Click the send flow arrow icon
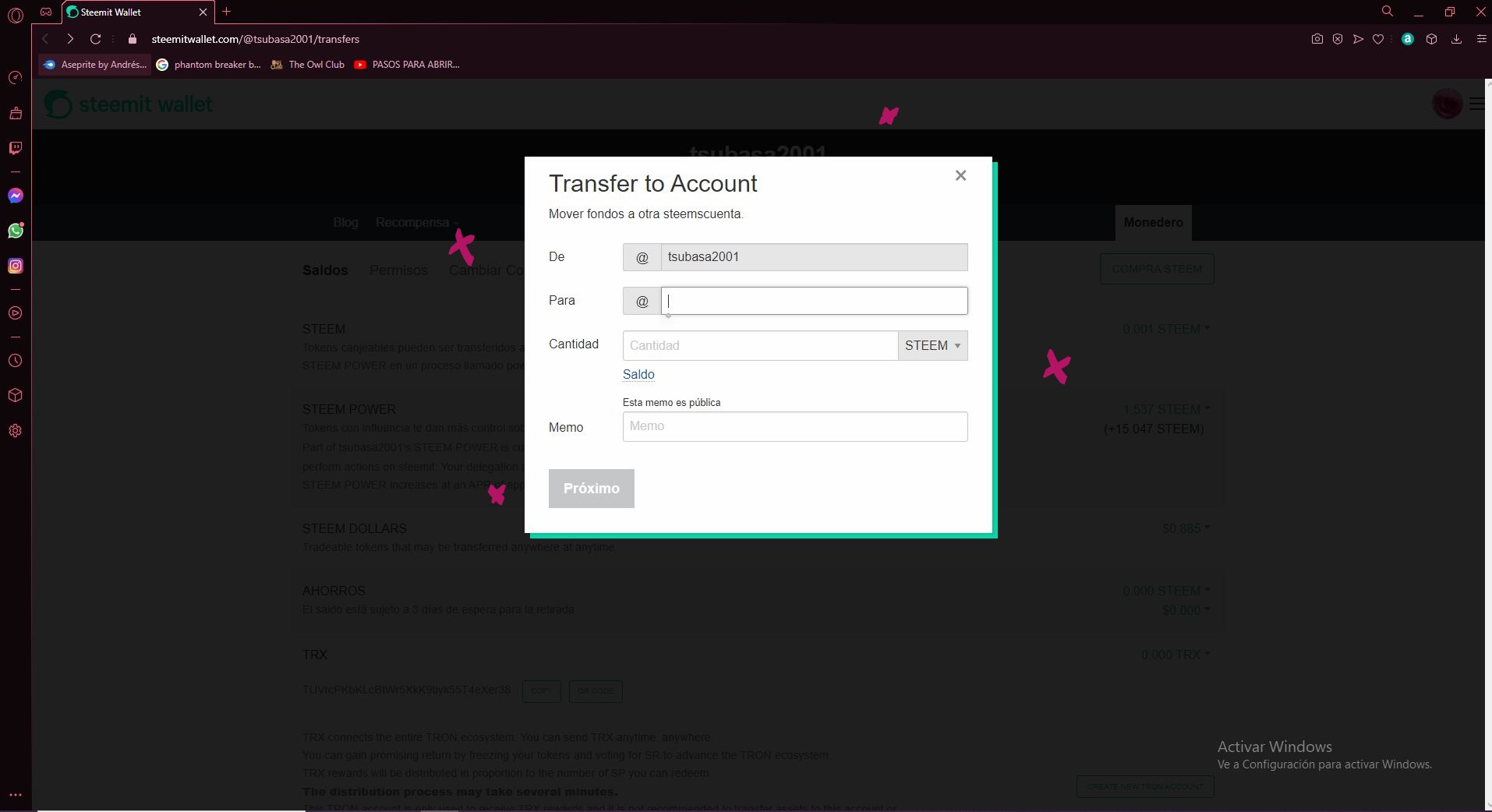1492x812 pixels. tap(1358, 39)
